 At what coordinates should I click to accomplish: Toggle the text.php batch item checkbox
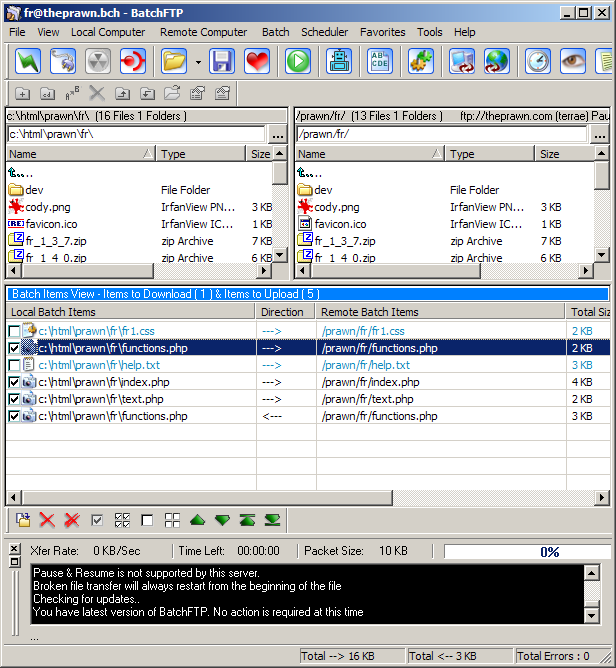(14, 399)
